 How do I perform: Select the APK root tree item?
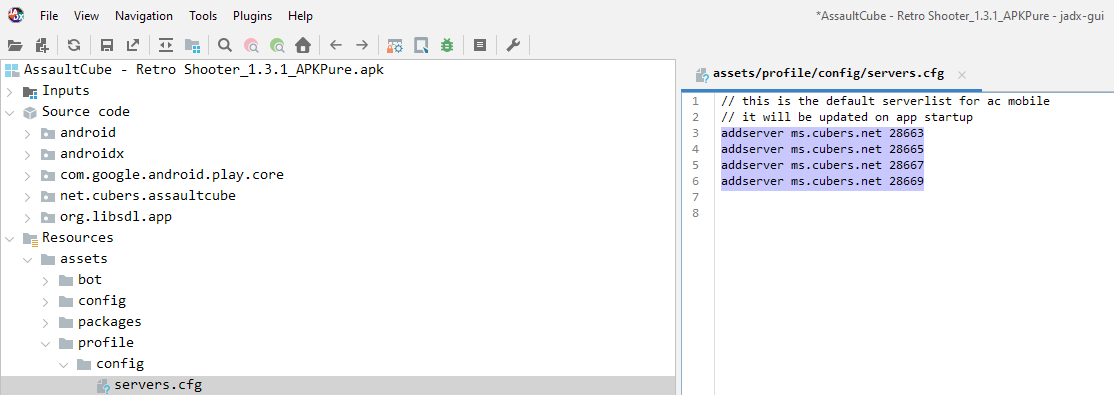point(204,70)
